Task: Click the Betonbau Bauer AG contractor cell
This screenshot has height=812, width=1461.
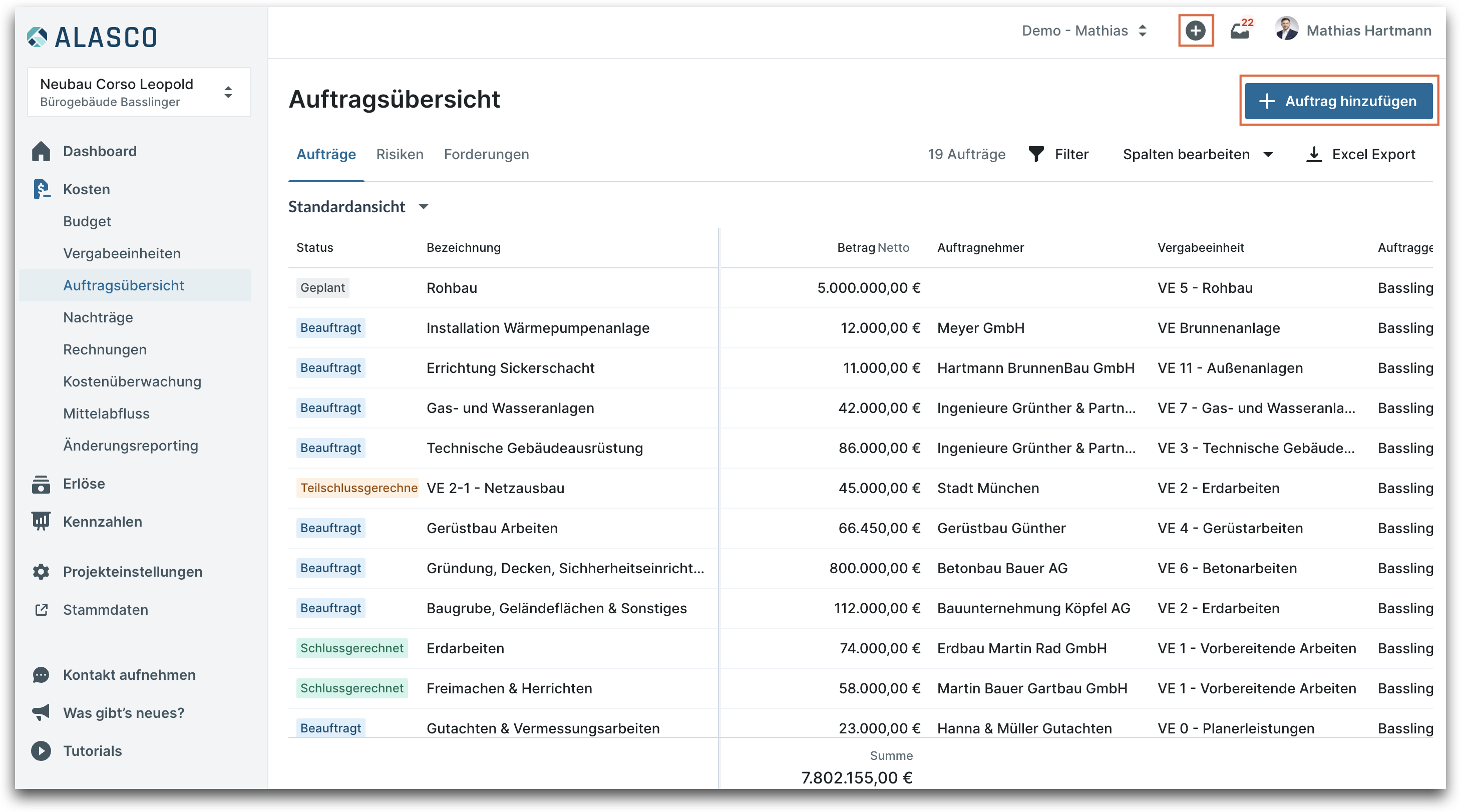Action: [x=1002, y=568]
